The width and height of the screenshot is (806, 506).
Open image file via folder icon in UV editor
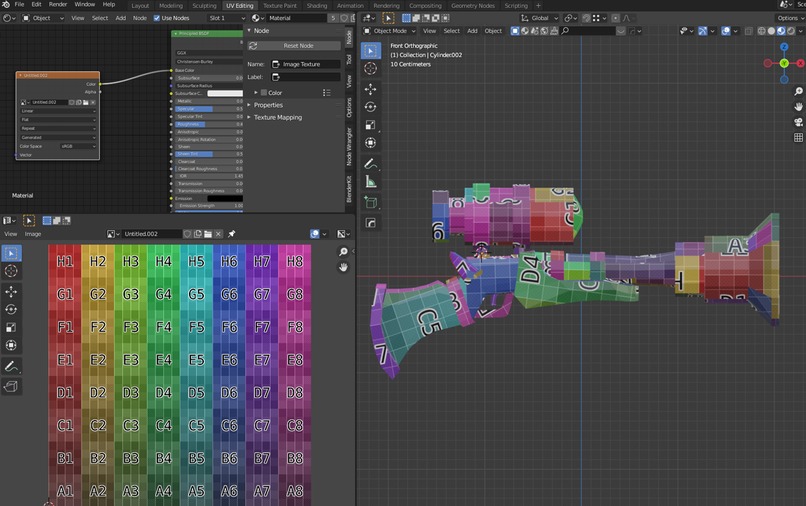208,234
